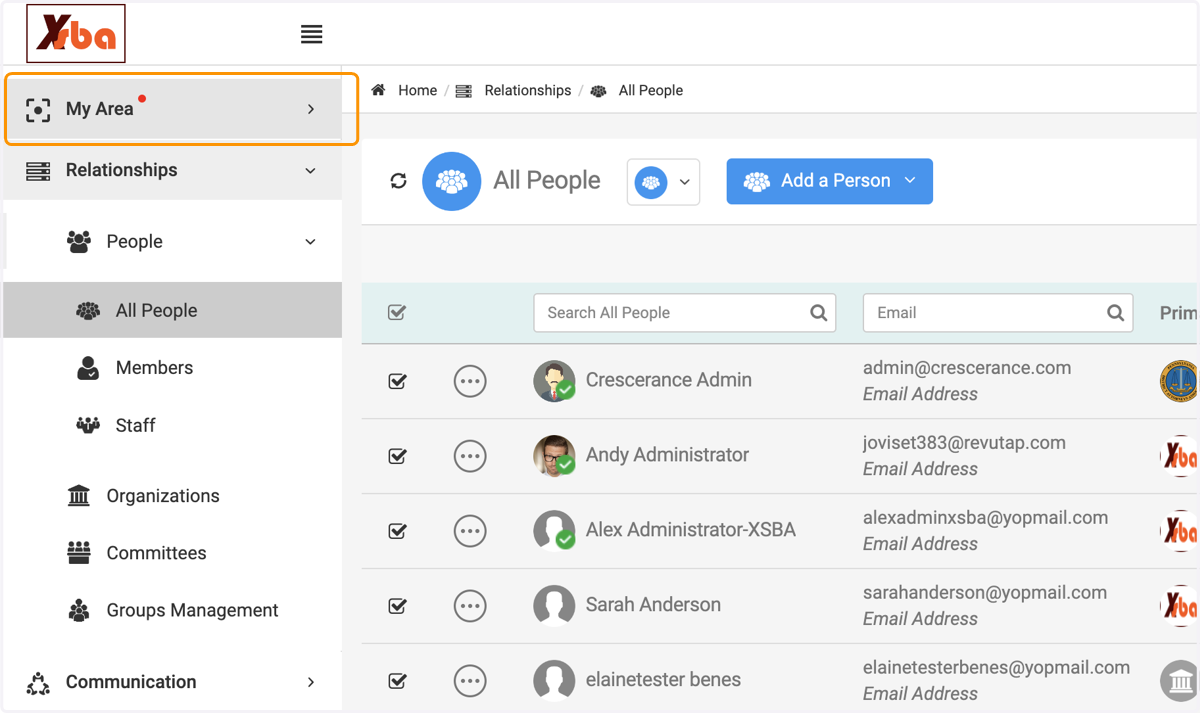Uncheck the checkbox for Crescerance Admin

click(397, 381)
